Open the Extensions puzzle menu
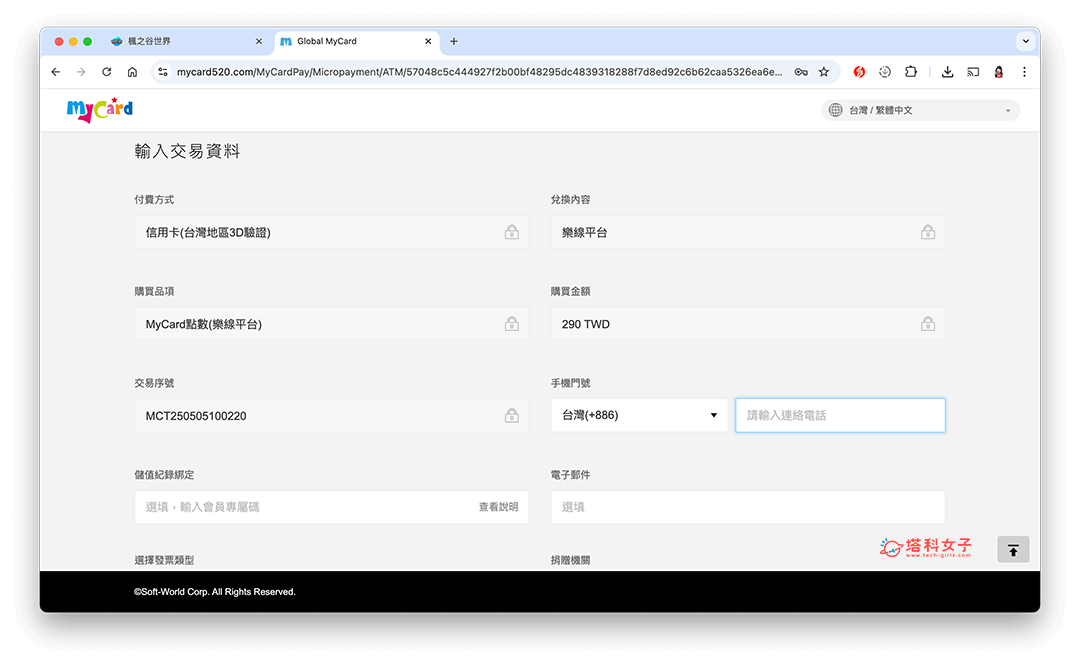The width and height of the screenshot is (1080, 665). [911, 72]
